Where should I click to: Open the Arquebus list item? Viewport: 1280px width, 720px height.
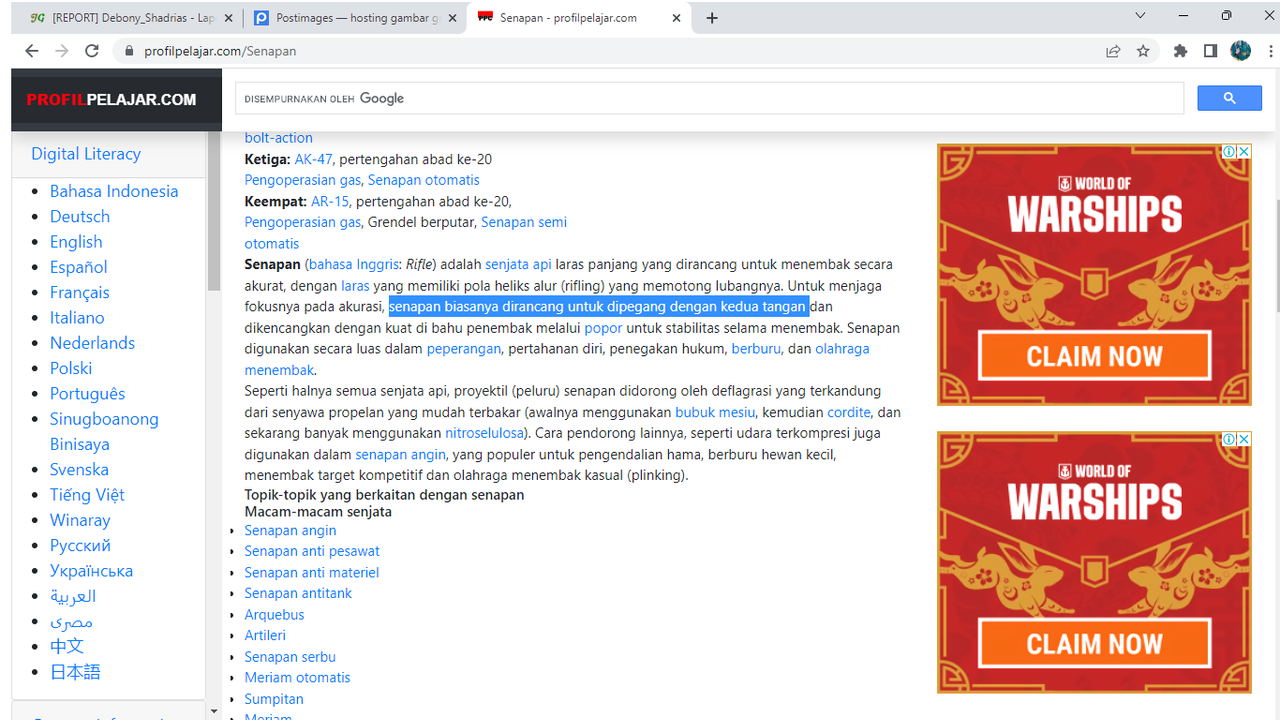click(x=274, y=615)
